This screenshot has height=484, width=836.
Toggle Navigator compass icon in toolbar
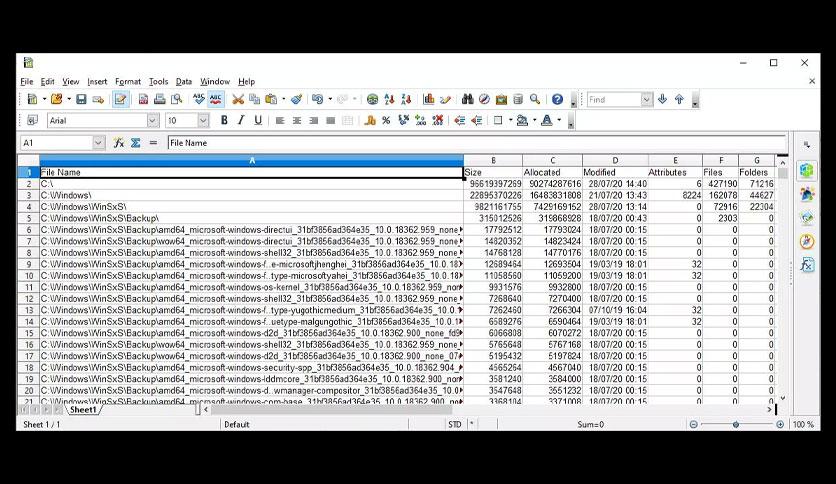point(484,99)
